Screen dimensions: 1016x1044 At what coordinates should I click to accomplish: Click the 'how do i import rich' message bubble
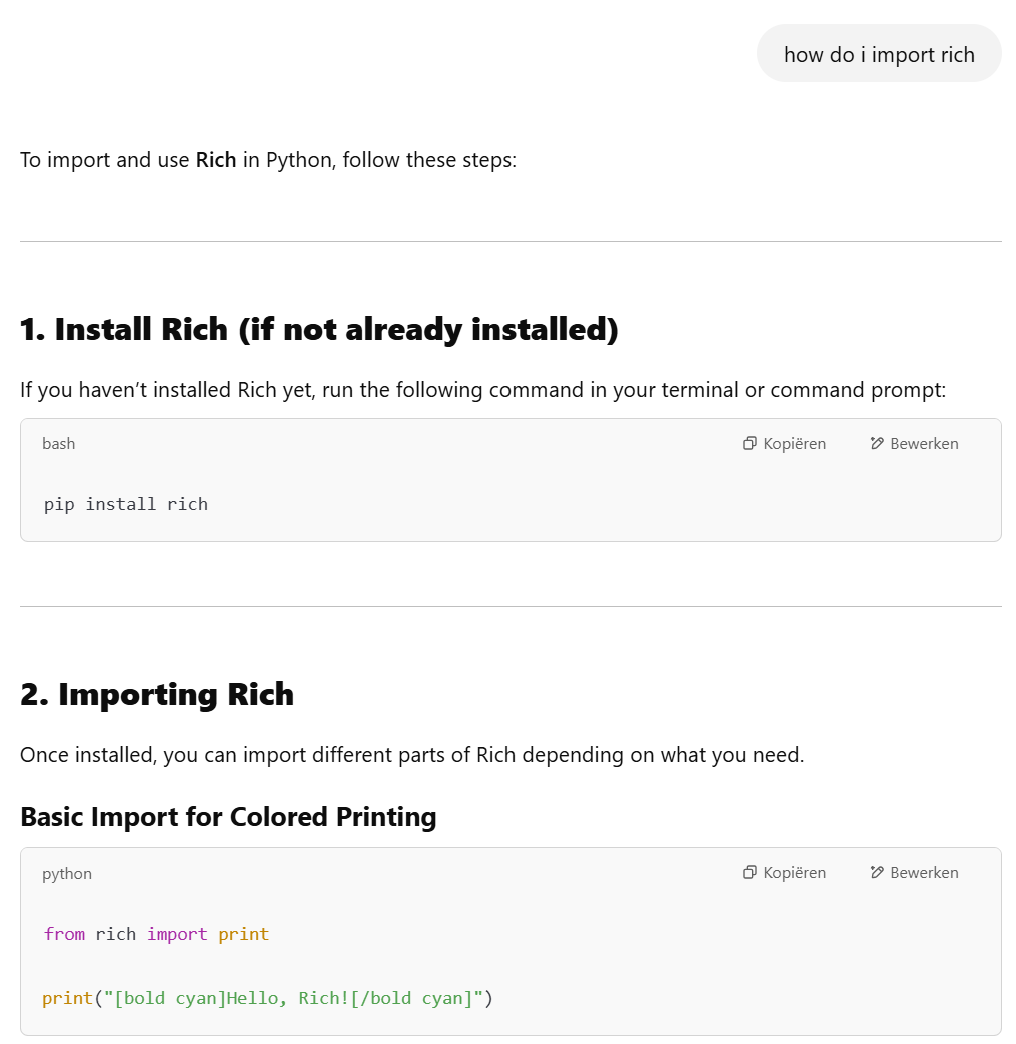click(879, 54)
